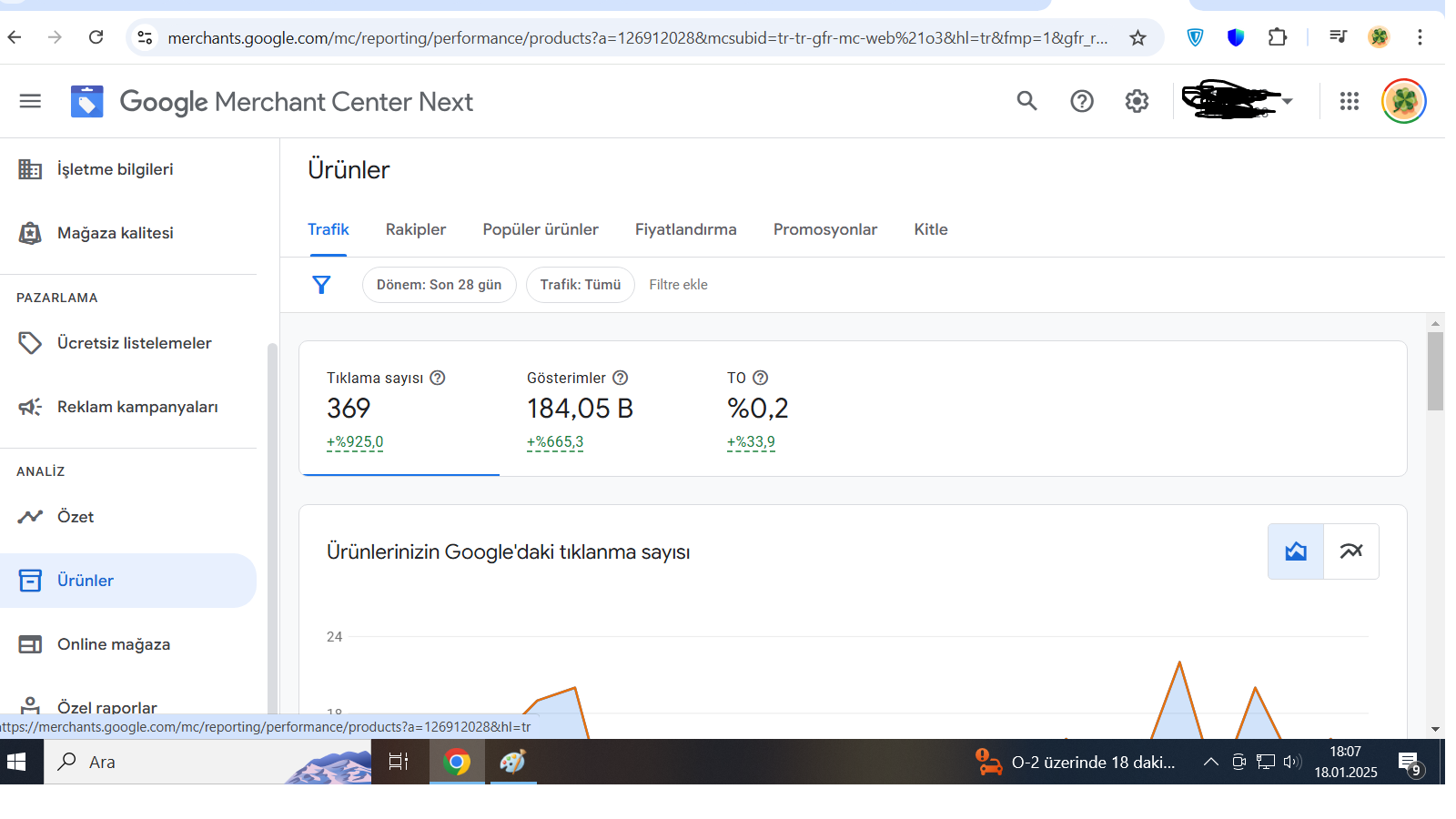1456x819 pixels.
Task: Click the filter funnel icon
Action: click(321, 285)
